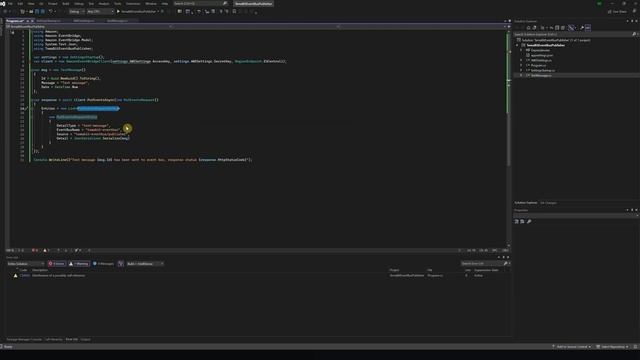The height and width of the screenshot is (360, 640).
Task: Open the Debug configuration dropdown
Action: coord(76,11)
